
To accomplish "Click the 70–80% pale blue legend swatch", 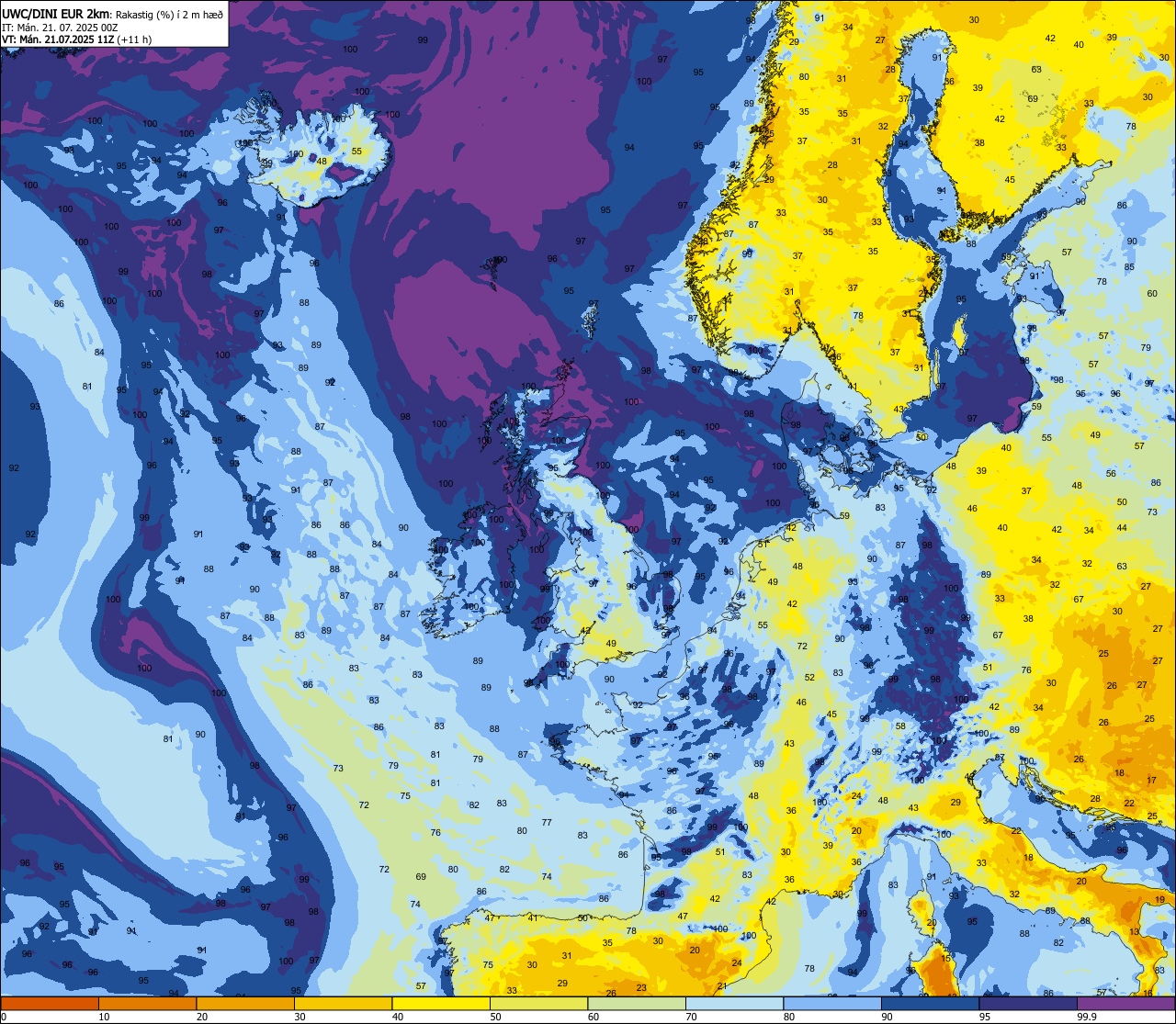I will click(x=734, y=1003).
